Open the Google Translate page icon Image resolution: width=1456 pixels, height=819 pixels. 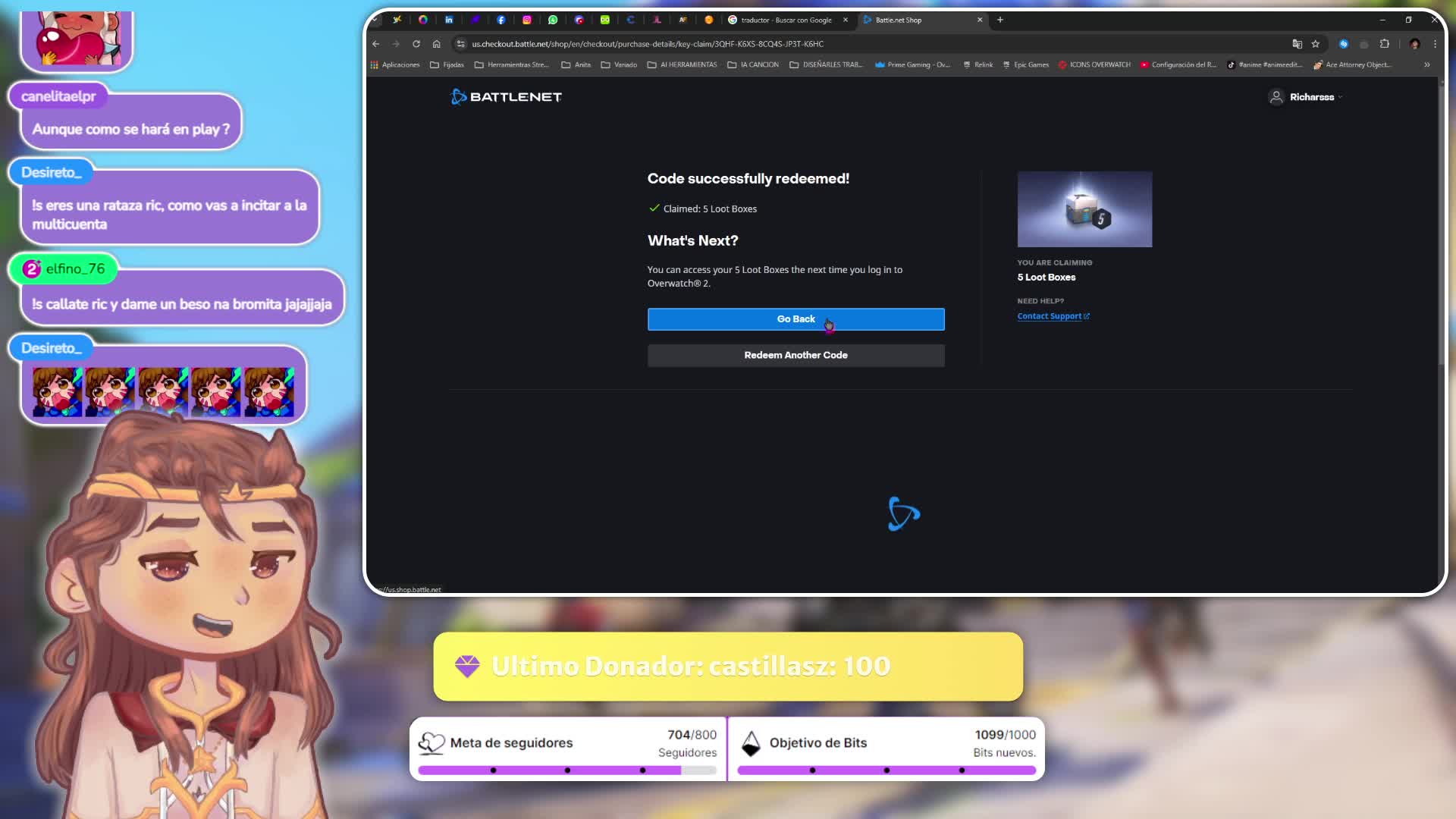pos(1297,44)
